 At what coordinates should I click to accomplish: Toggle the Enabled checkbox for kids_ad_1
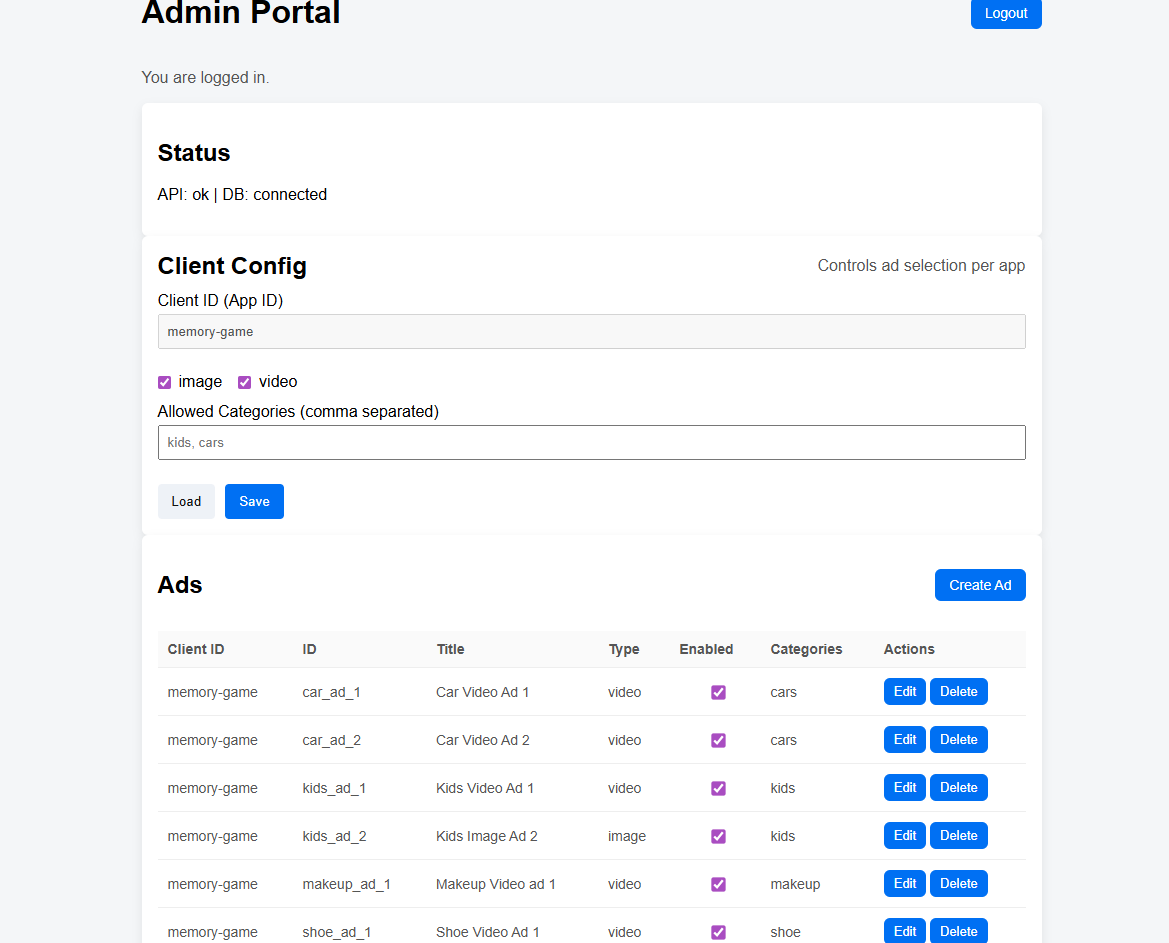click(x=718, y=788)
